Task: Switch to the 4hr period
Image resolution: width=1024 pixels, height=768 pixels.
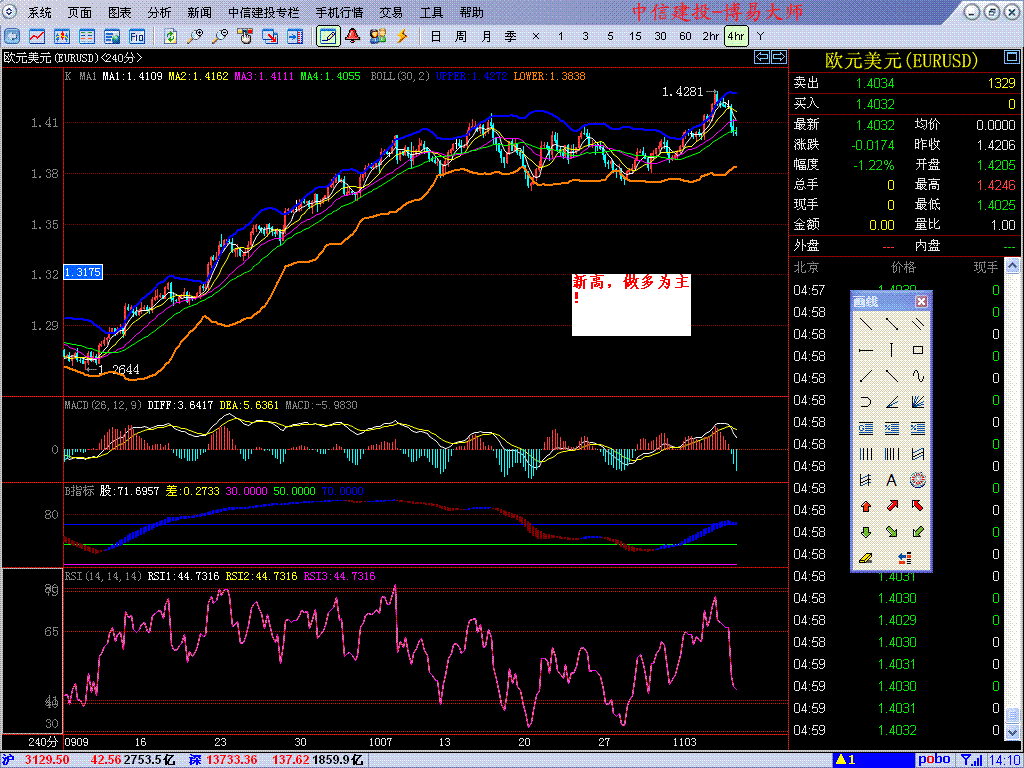Action: [x=736, y=36]
